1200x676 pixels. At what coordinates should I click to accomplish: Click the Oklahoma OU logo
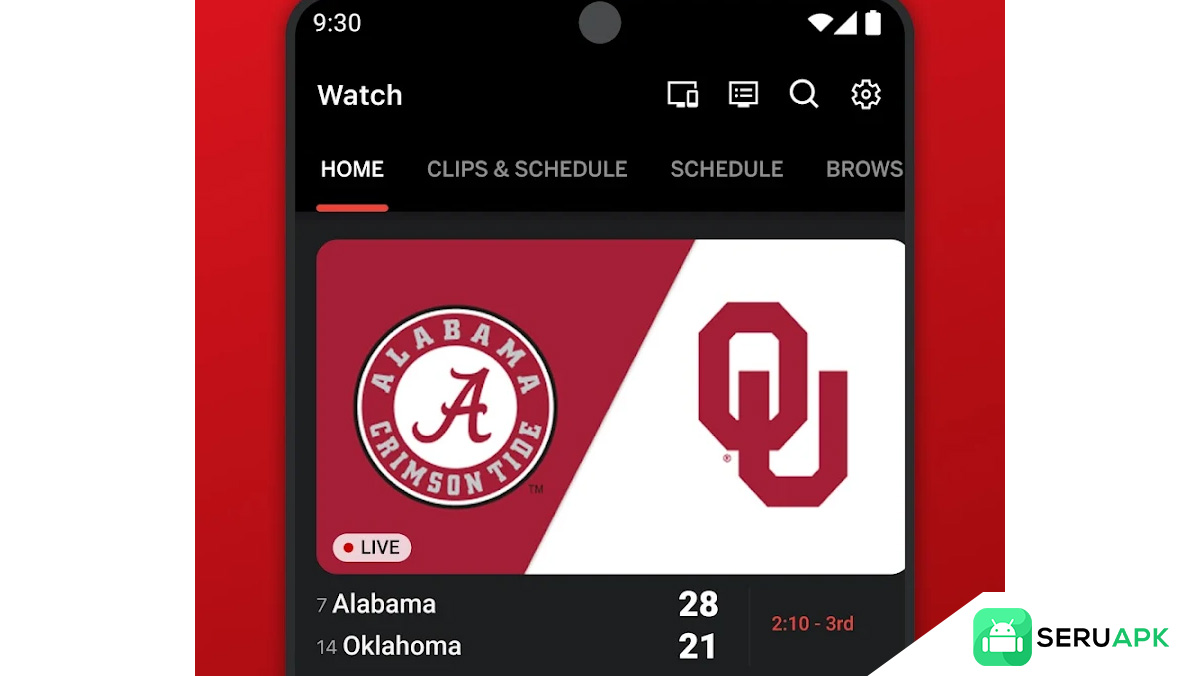(772, 403)
